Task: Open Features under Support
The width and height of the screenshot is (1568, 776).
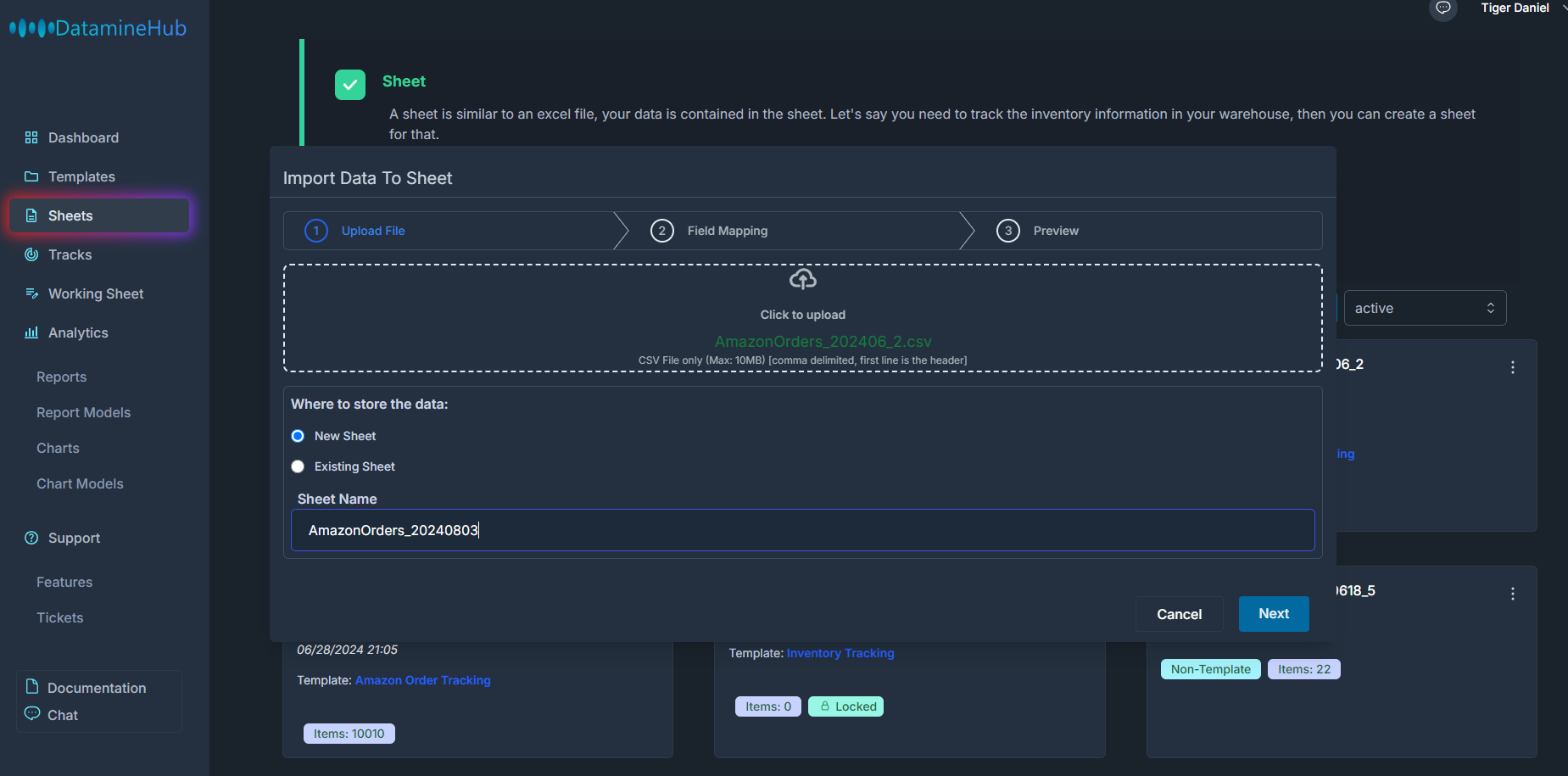Action: 64,582
